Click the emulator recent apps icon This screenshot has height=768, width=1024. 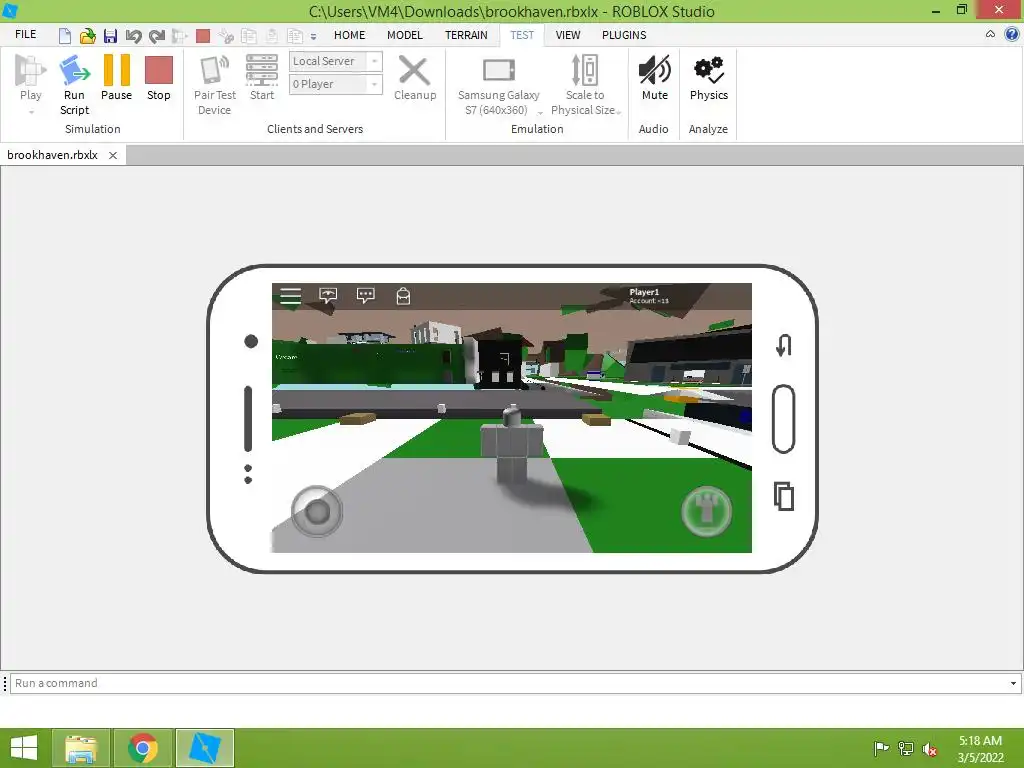click(x=784, y=496)
